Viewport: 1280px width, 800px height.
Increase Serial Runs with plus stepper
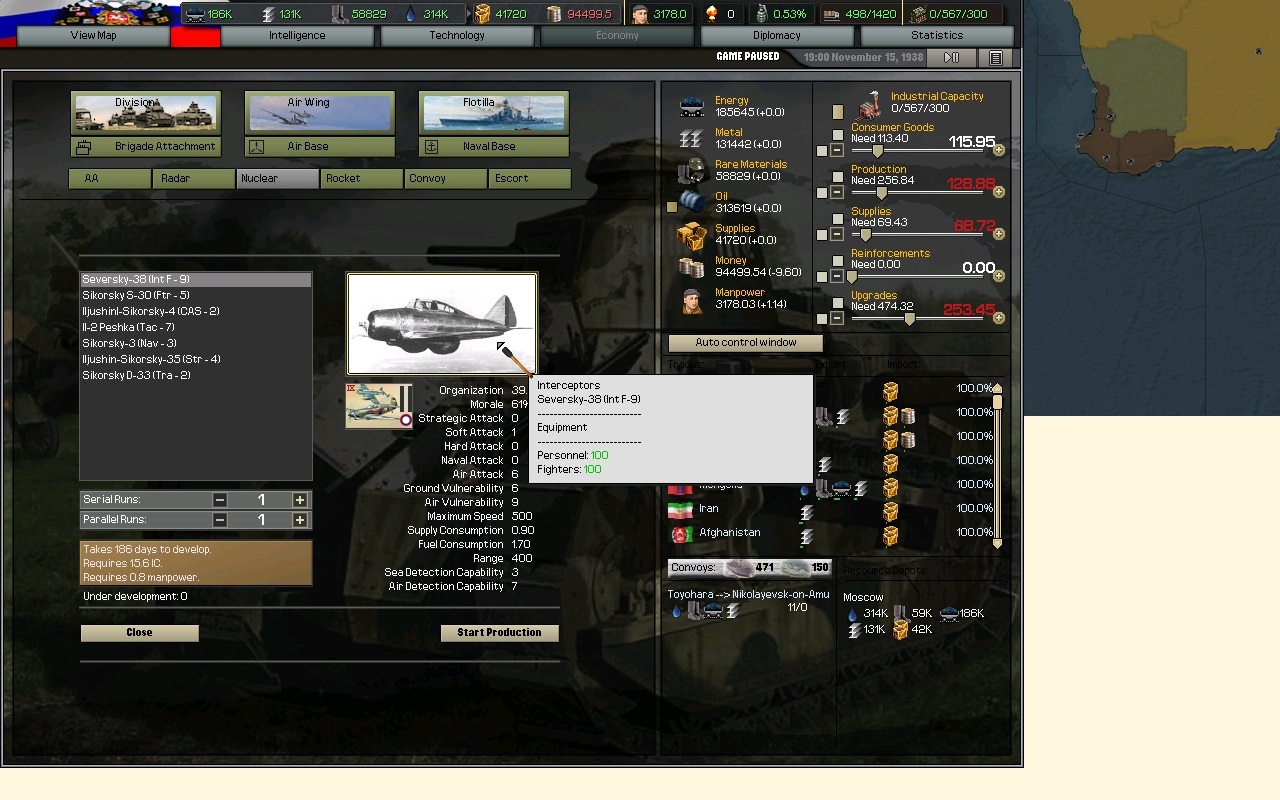[x=299, y=500]
